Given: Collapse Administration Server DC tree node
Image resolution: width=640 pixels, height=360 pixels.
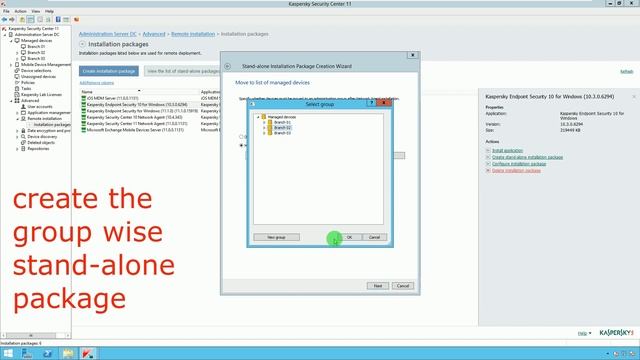Looking at the screenshot, I should click(5, 35).
